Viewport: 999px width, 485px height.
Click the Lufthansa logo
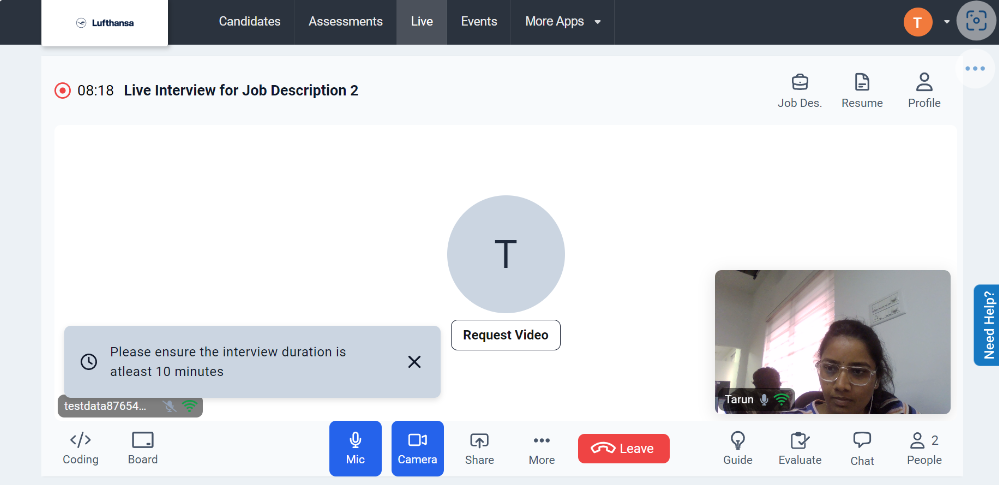coord(104,23)
